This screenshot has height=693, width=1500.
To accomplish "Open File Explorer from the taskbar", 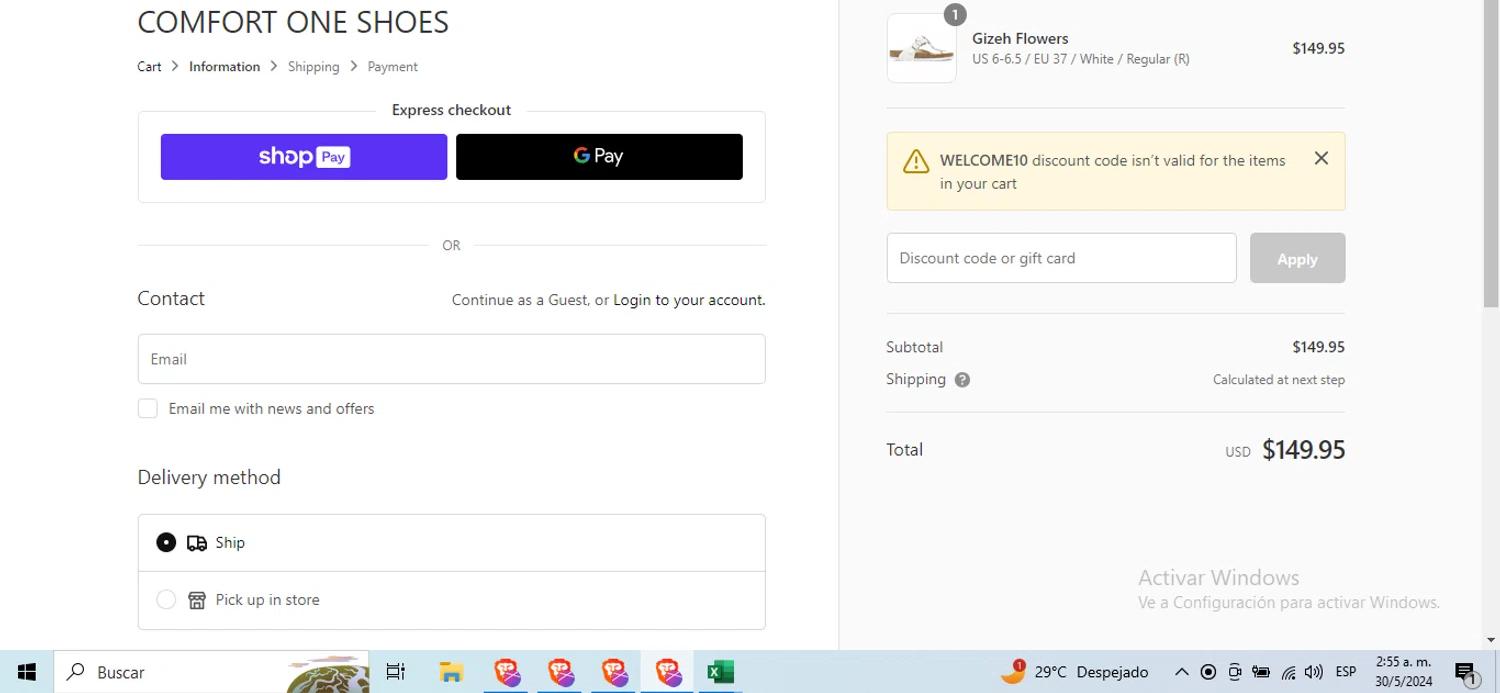I will click(x=451, y=672).
